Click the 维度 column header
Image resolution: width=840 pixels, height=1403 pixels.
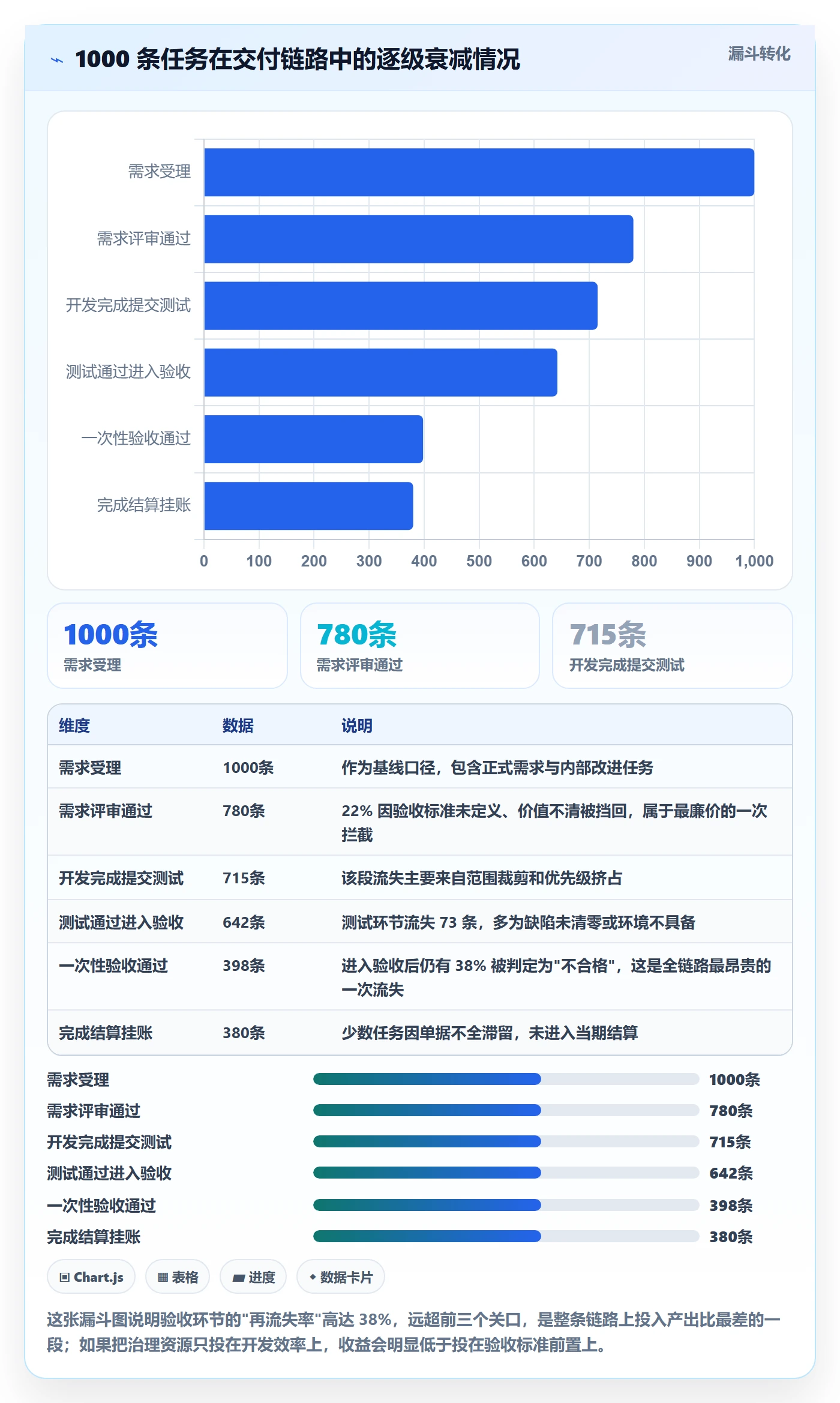coord(74,726)
